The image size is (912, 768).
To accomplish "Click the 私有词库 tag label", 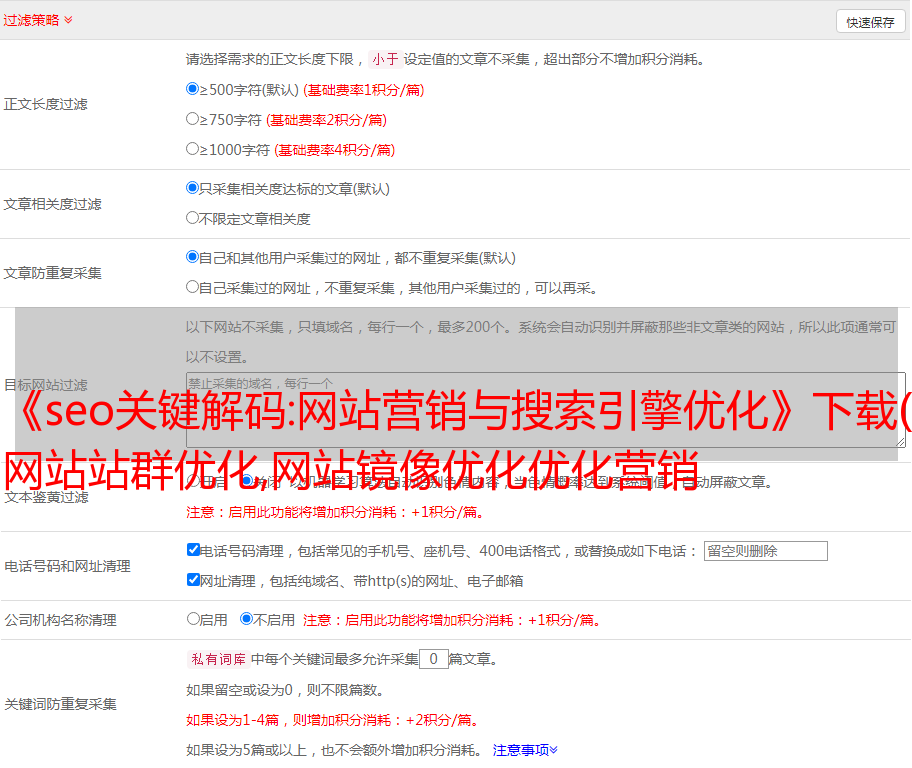I will point(216,659).
